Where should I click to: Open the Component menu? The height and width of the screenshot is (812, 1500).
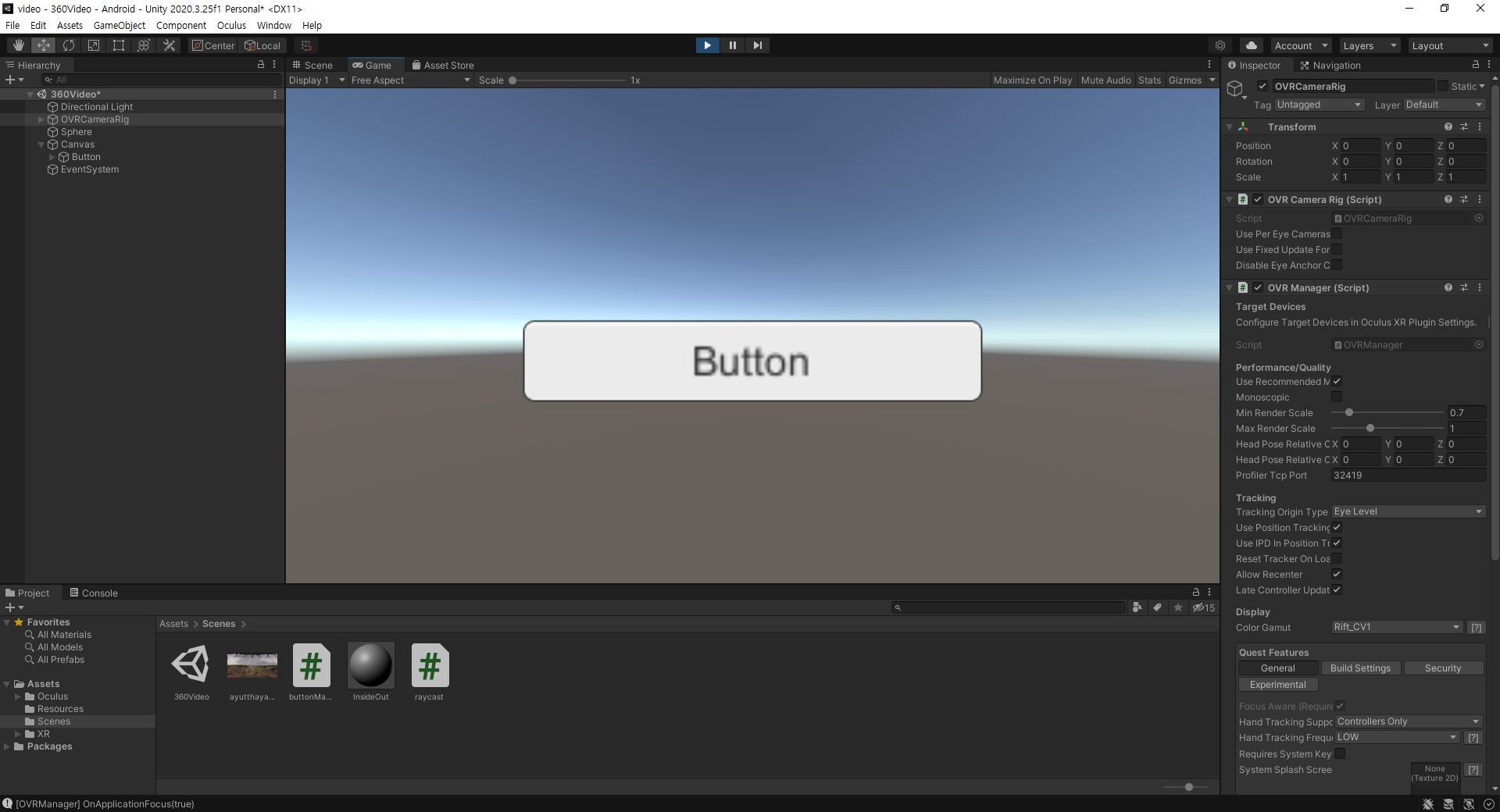[181, 25]
